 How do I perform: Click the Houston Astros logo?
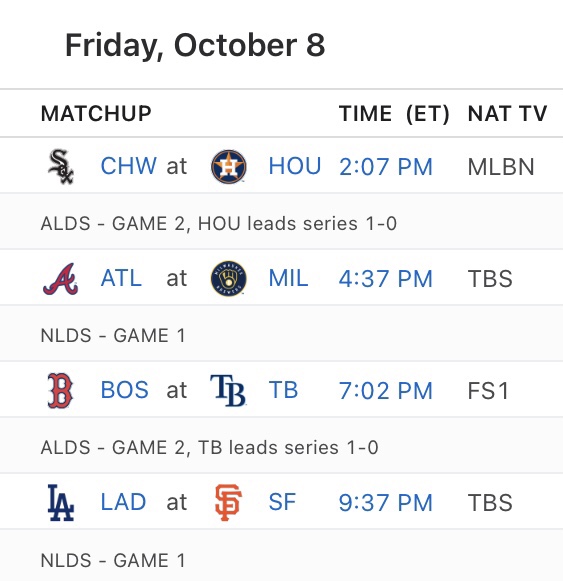[228, 167]
